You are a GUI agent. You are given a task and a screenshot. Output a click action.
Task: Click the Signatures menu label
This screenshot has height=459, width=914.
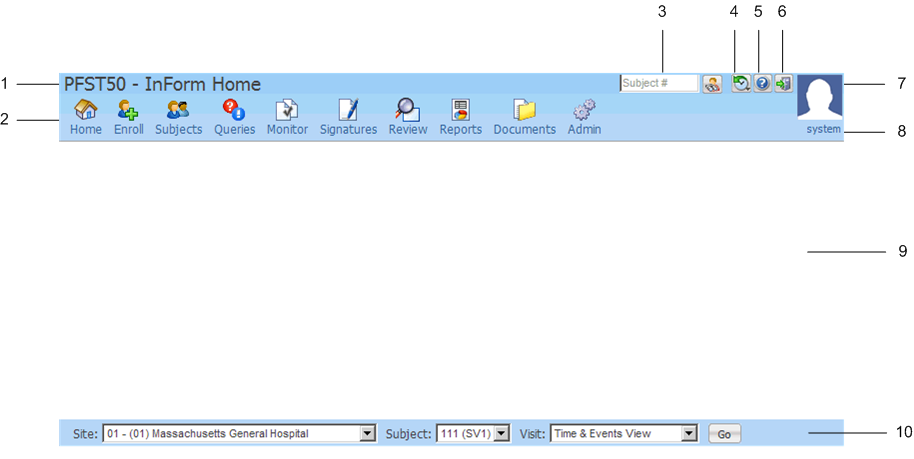348,129
